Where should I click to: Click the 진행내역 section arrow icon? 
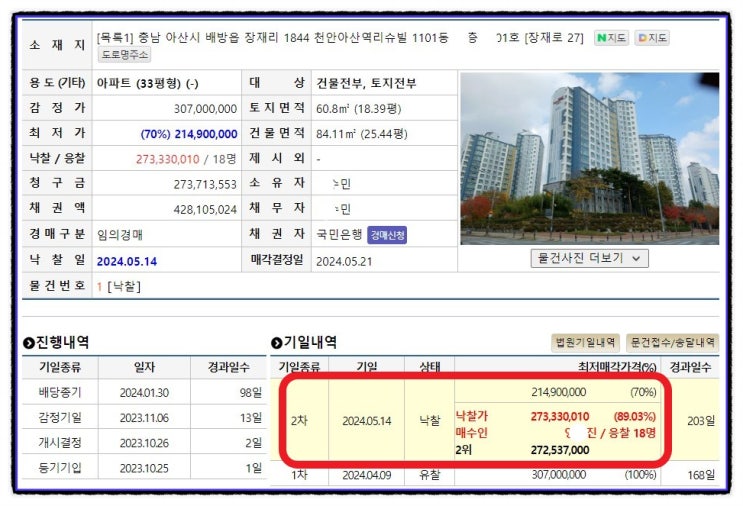(x=28, y=343)
